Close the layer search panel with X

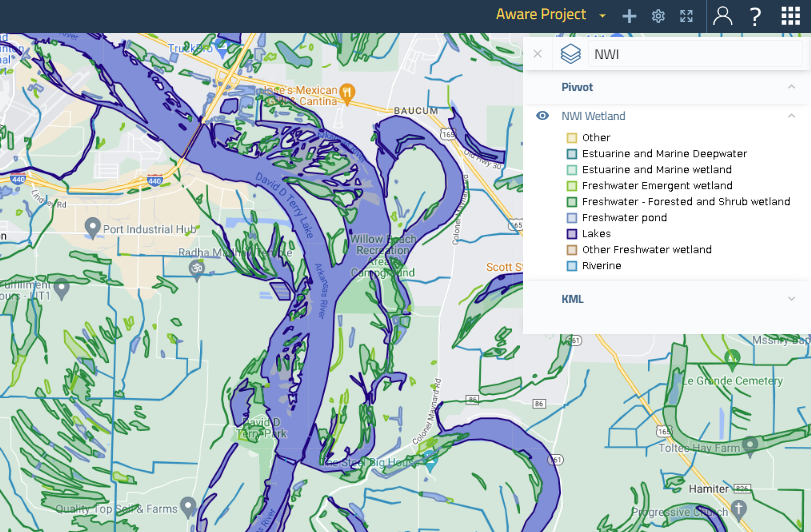tap(537, 54)
